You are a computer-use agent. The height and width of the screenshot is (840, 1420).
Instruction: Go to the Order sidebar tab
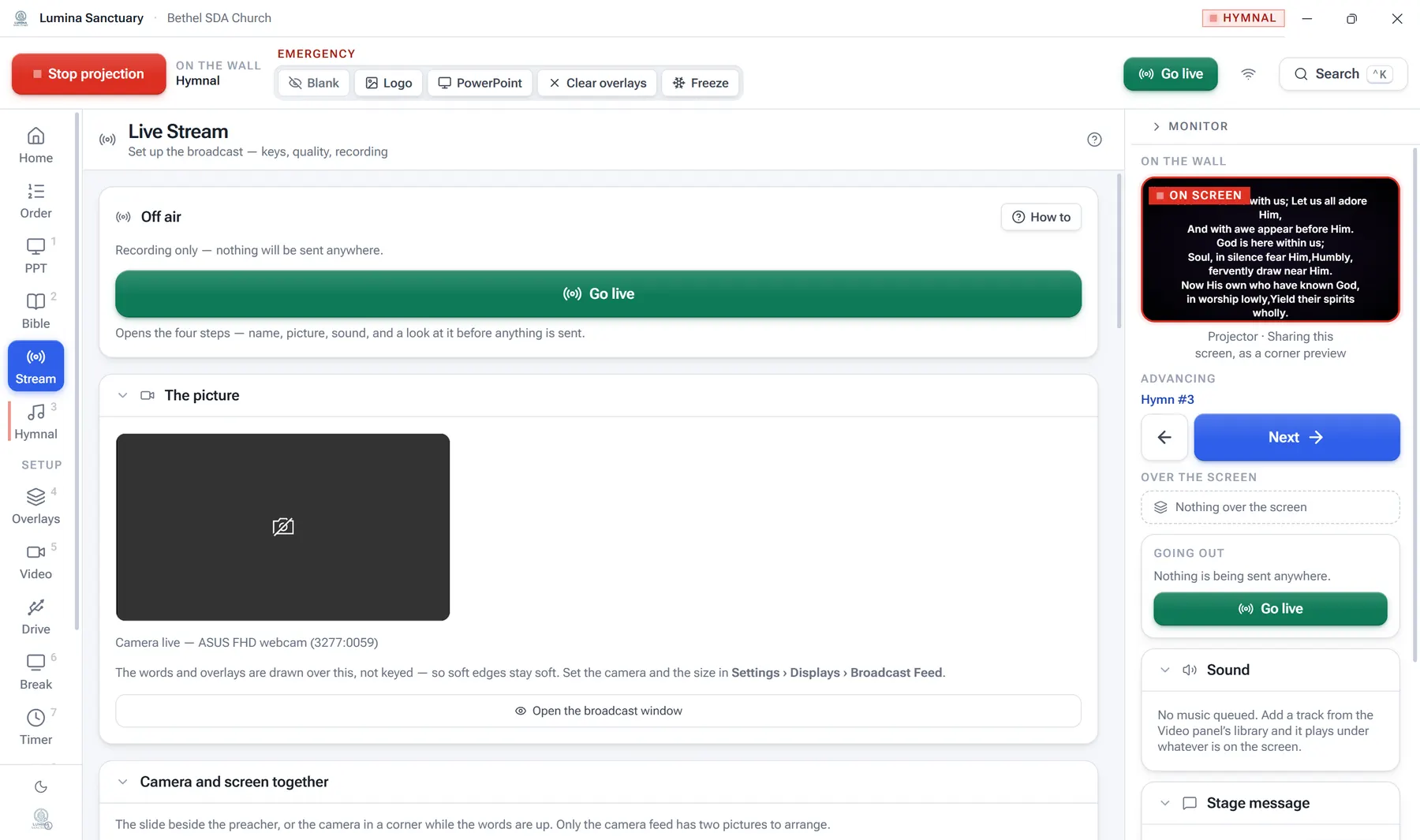pos(35,200)
